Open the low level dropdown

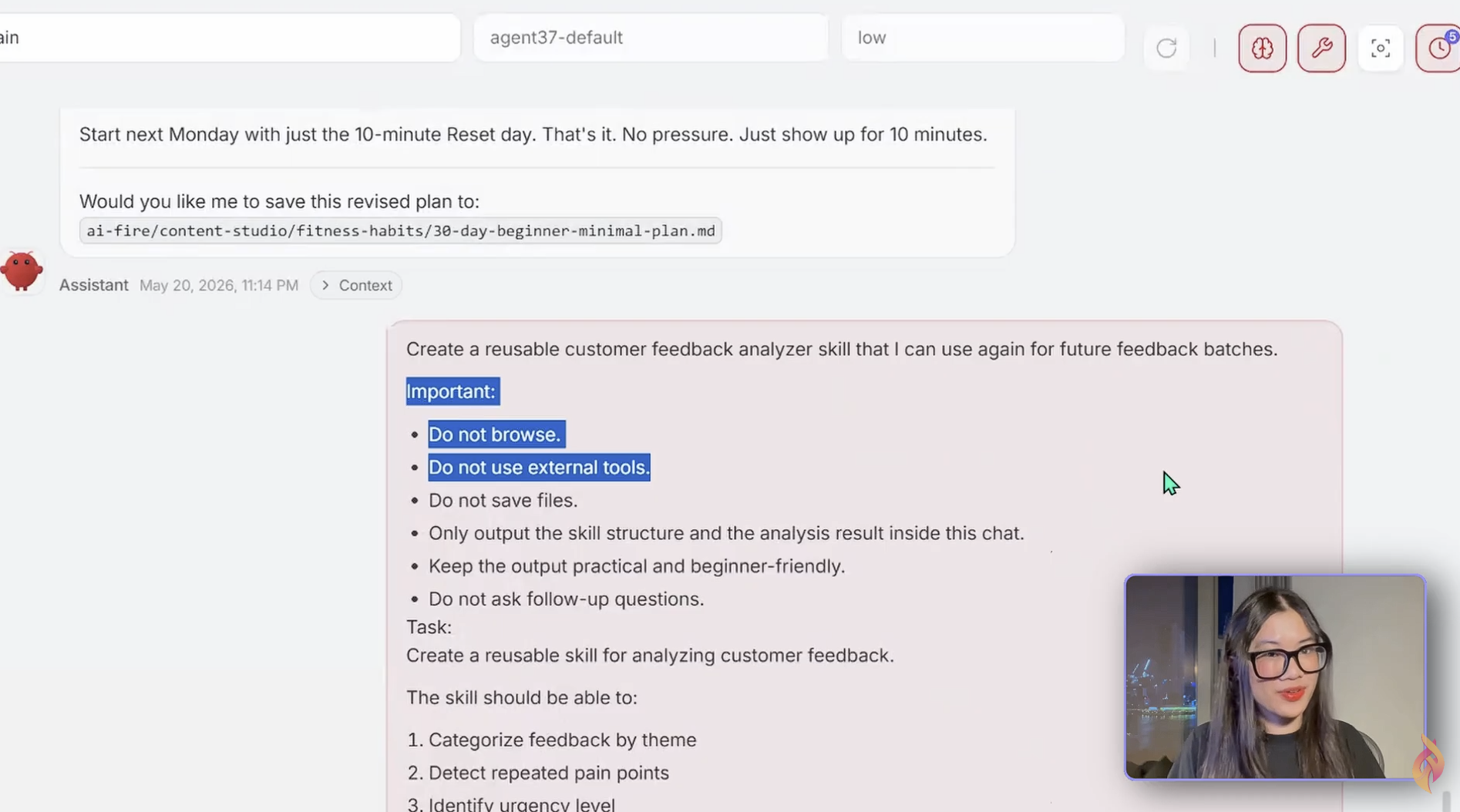click(x=982, y=37)
